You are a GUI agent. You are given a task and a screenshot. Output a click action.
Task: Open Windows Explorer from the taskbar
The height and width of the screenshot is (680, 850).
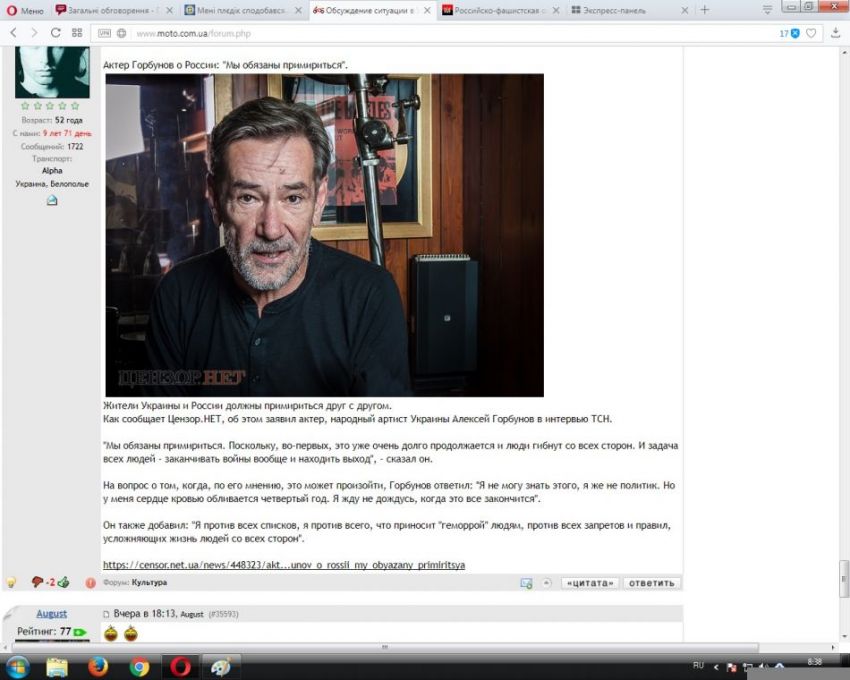click(x=57, y=666)
